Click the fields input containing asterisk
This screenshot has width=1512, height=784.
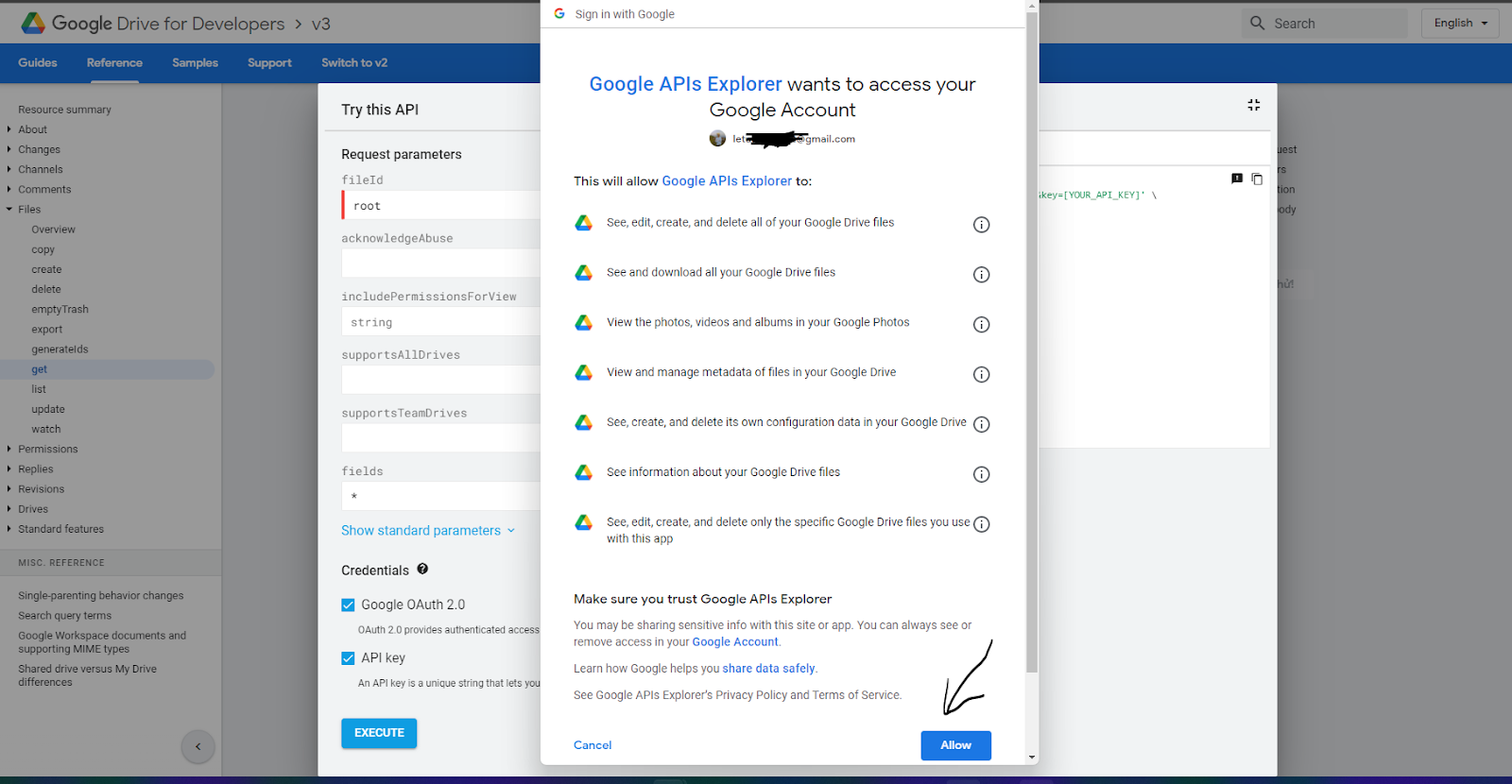(441, 496)
